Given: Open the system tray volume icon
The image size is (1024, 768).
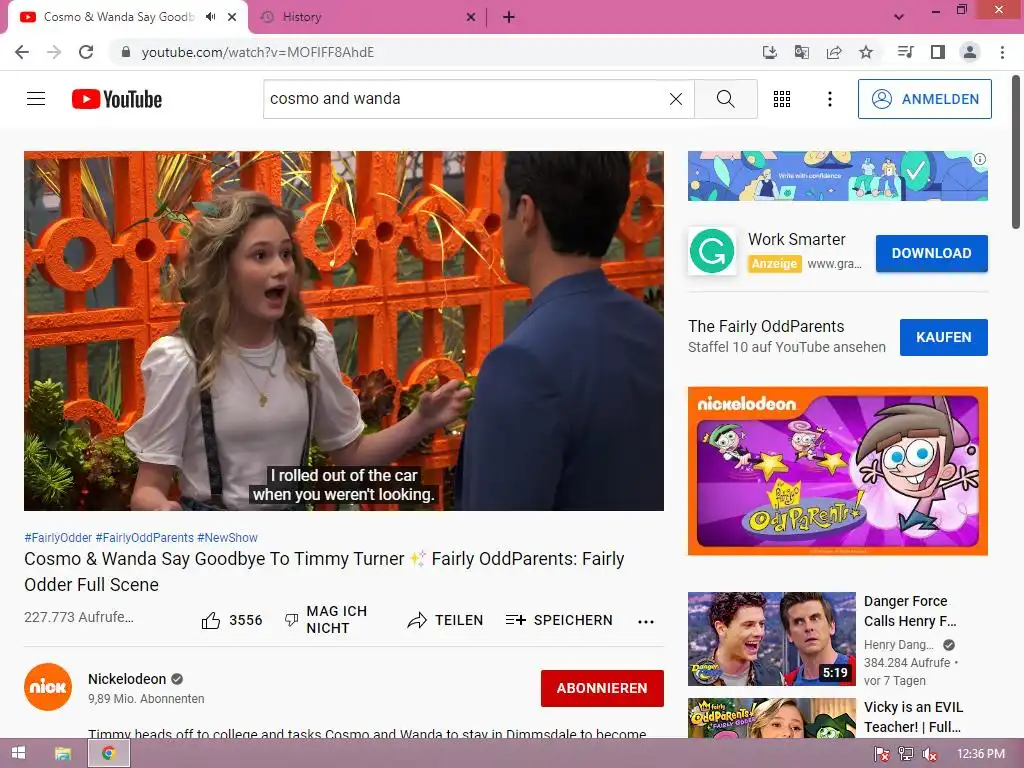Looking at the screenshot, I should (x=930, y=754).
